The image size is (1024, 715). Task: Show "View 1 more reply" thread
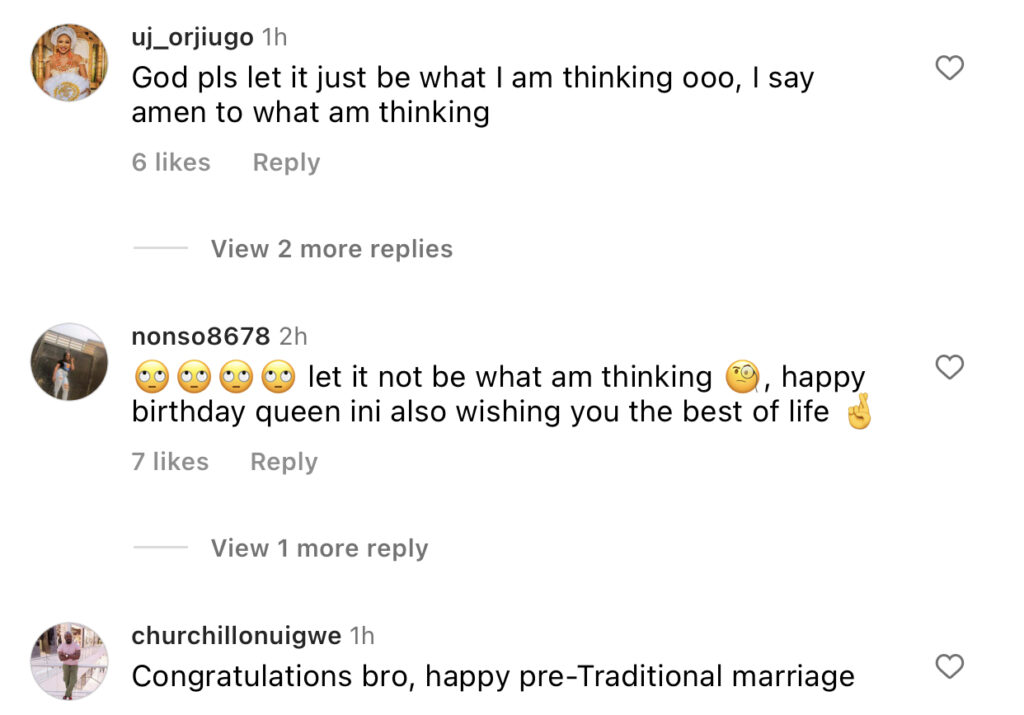point(319,548)
